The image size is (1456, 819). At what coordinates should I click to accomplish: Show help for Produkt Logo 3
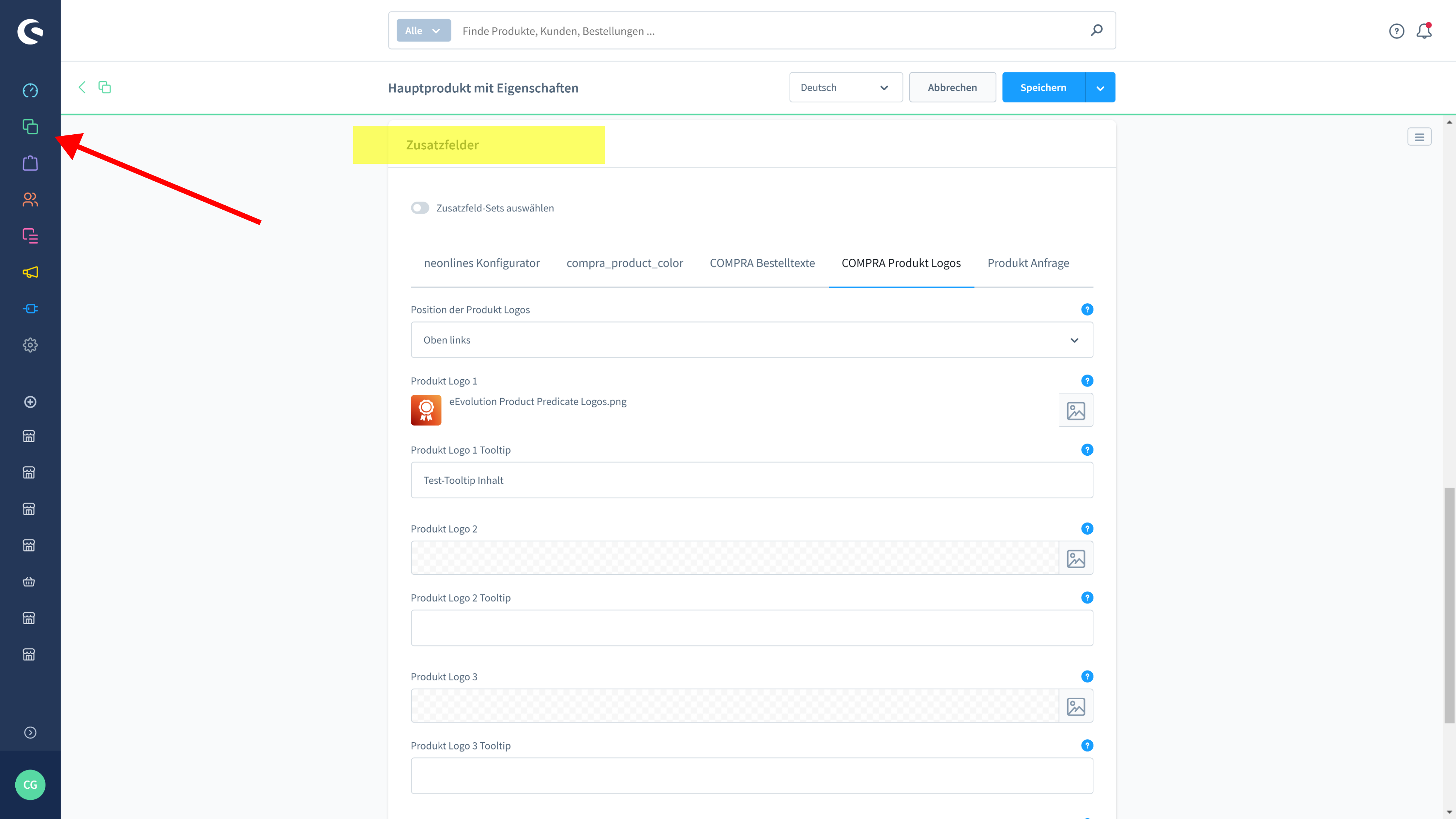click(x=1087, y=677)
